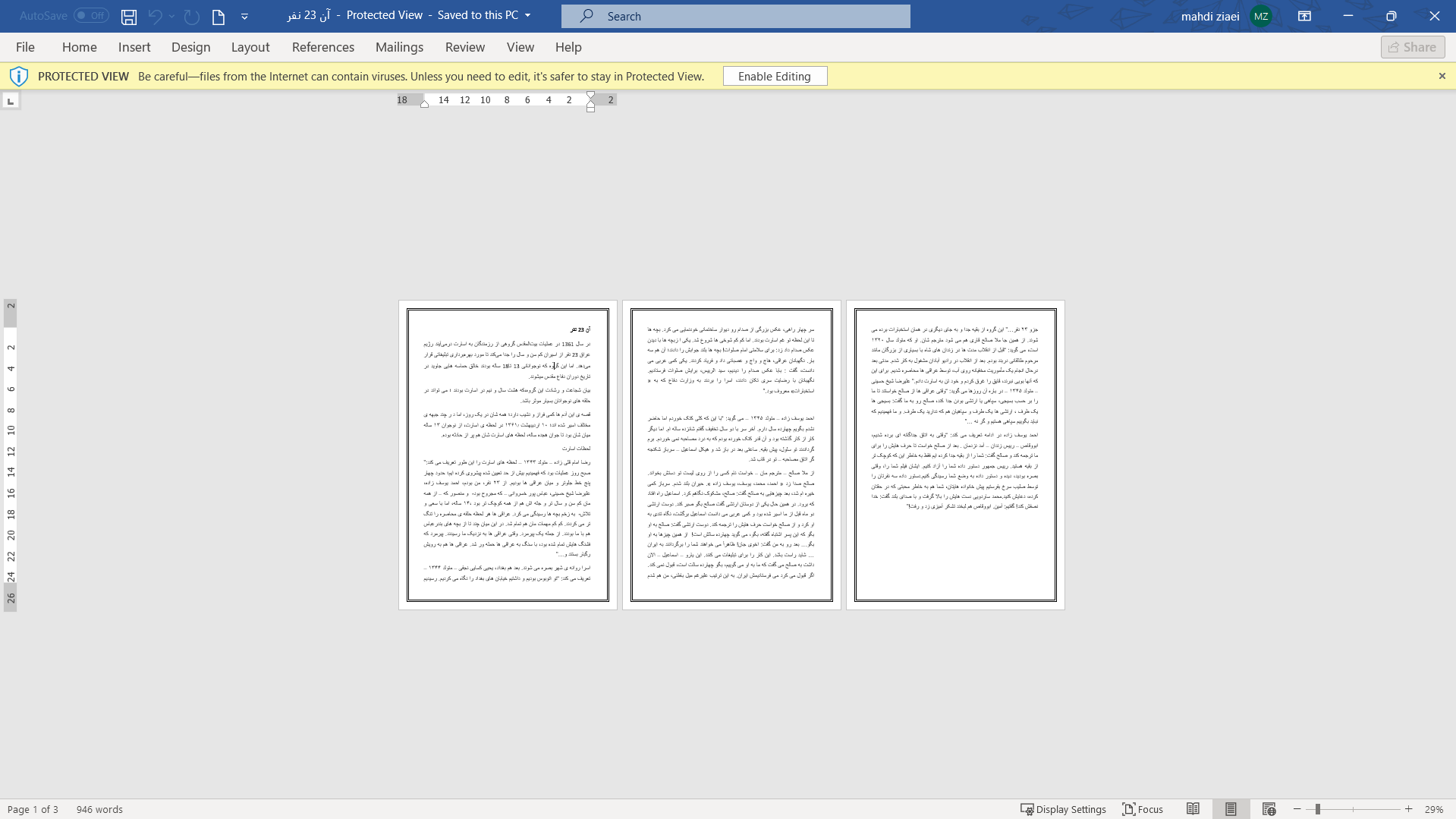
Task: Click the mahdi ziaei account name
Action: point(1210,16)
